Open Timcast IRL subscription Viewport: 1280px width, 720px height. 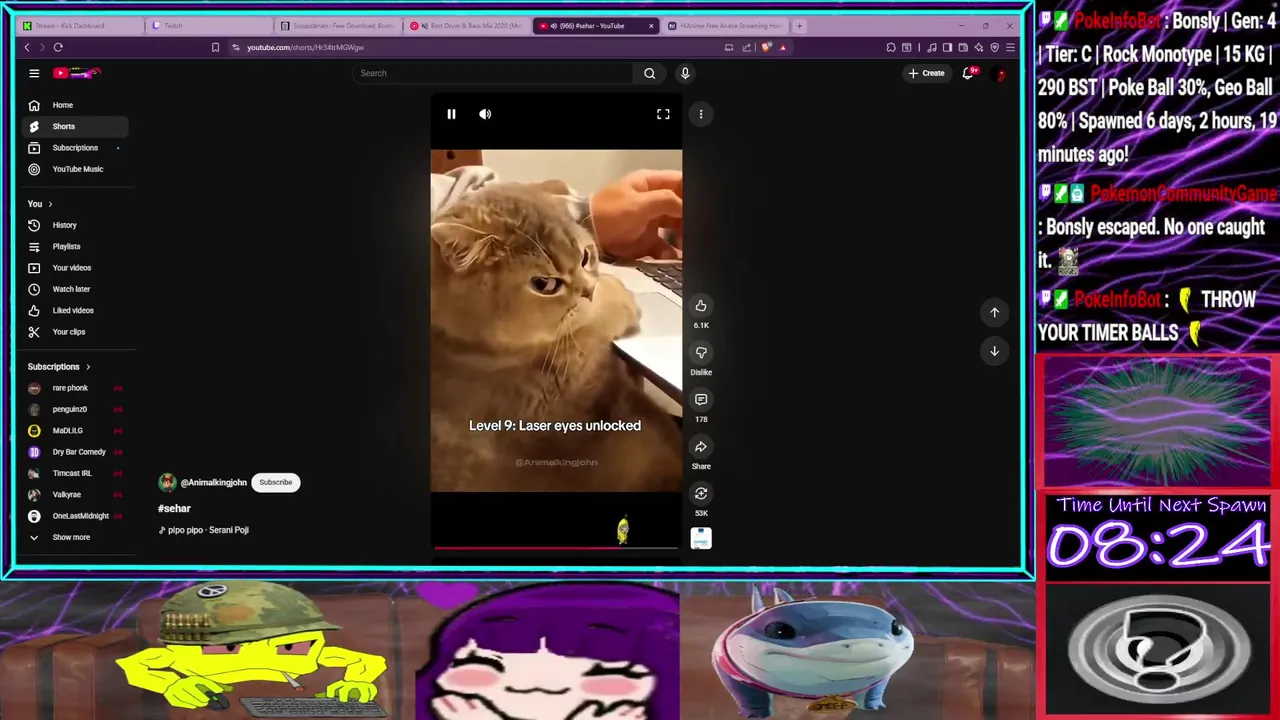(x=74, y=473)
